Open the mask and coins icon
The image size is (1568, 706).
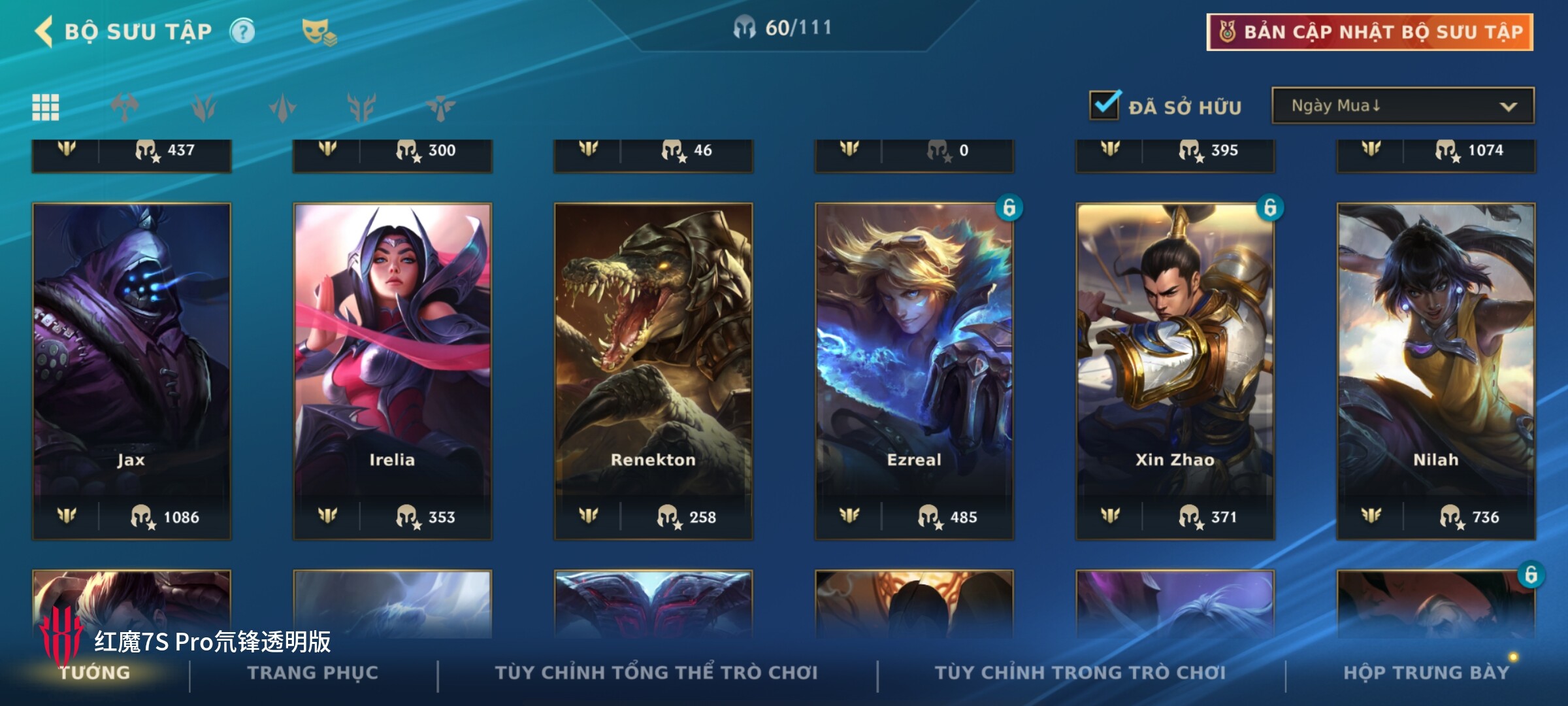pos(319,32)
